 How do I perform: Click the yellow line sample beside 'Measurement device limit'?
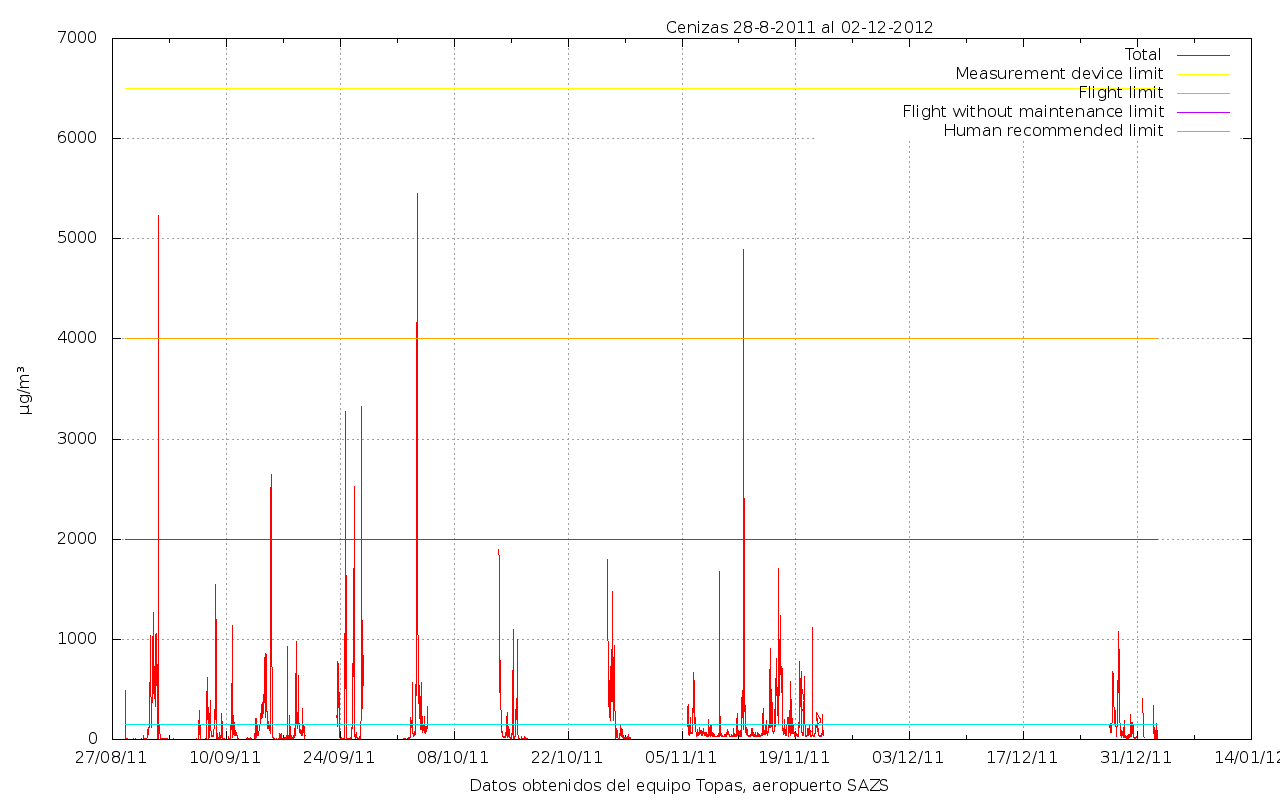pos(1203,74)
